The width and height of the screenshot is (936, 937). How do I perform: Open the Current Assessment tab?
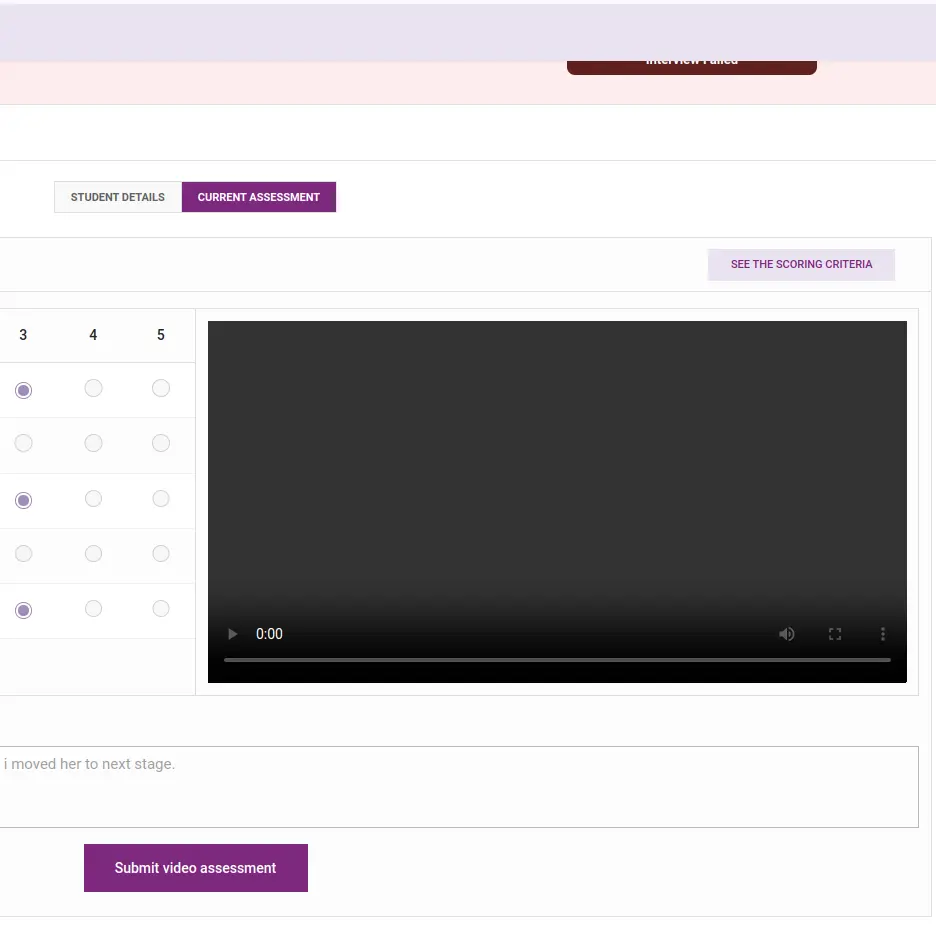[x=259, y=197]
